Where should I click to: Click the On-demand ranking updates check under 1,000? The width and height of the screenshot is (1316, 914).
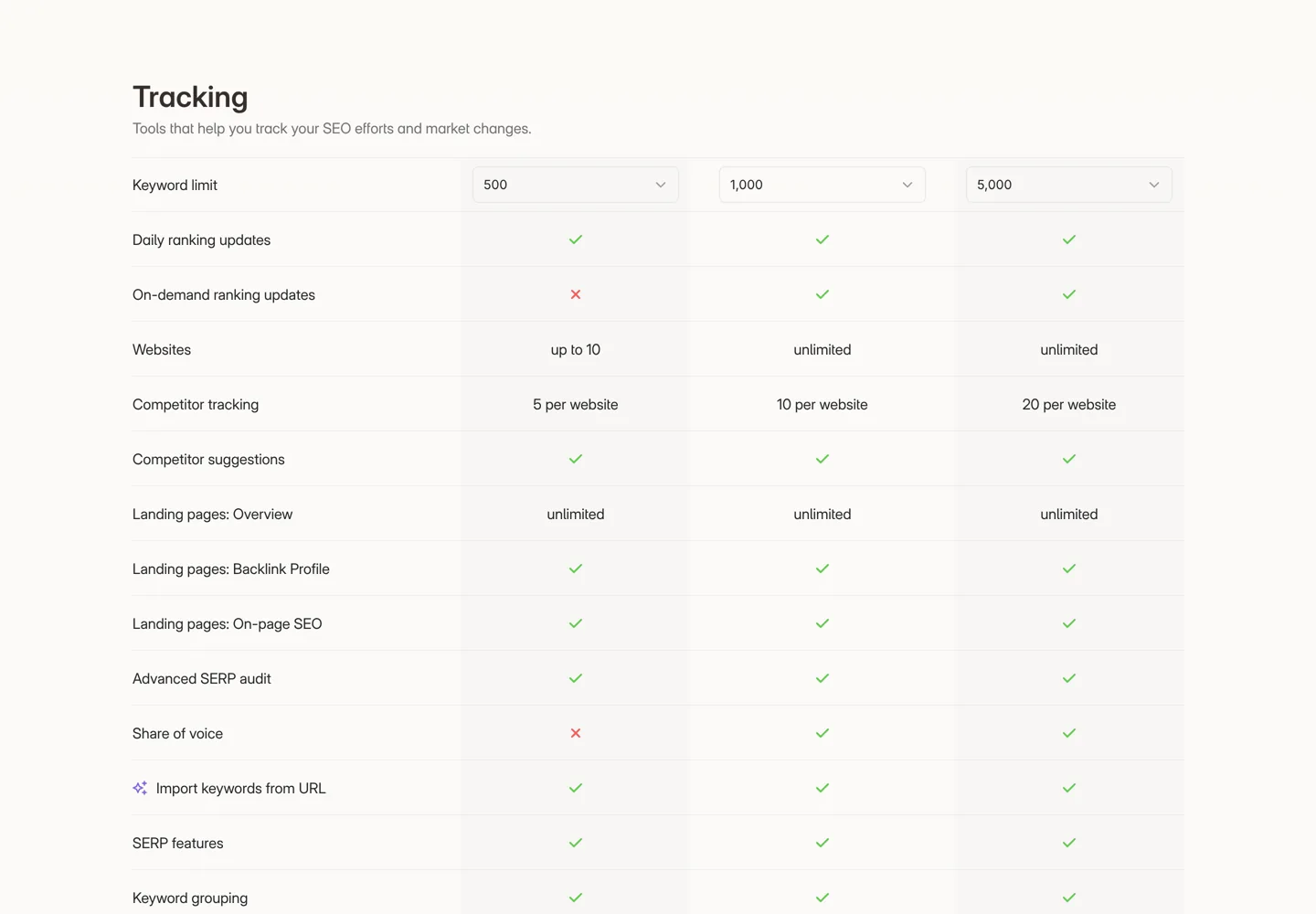[822, 294]
